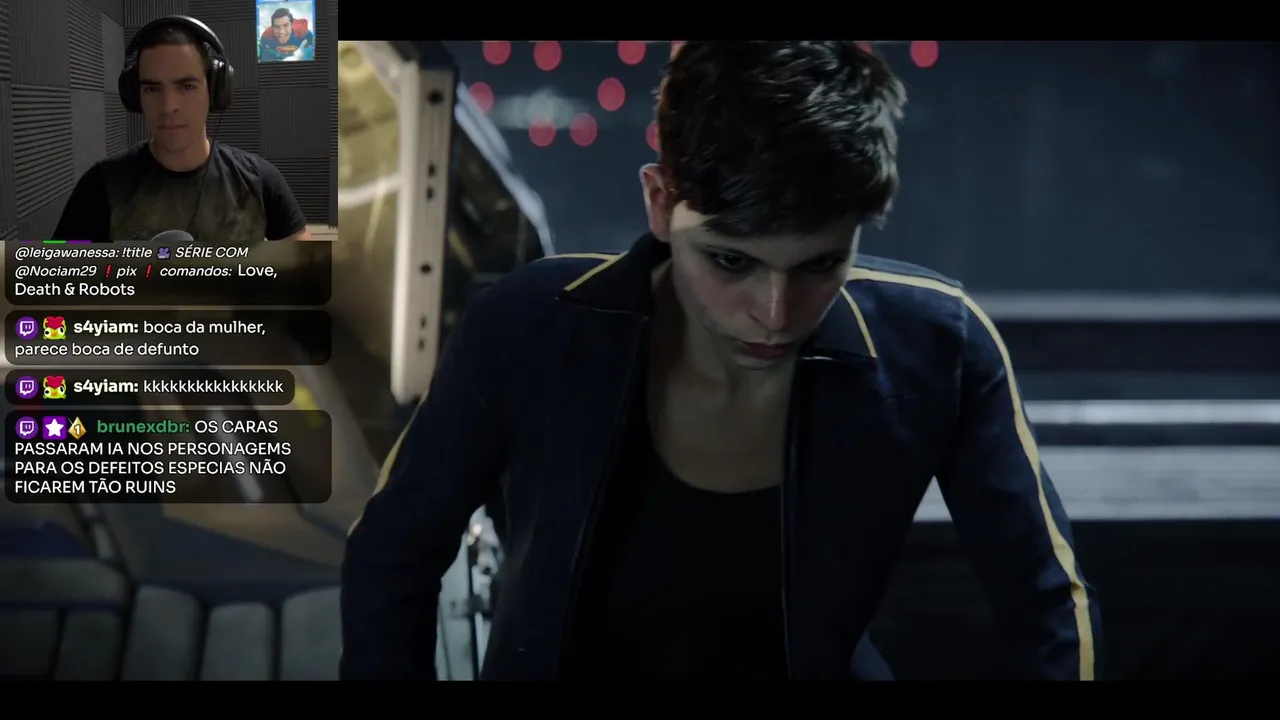Image resolution: width=1280 pixels, height=720 pixels.
Task: Click the 'parece boca de defunto' text
Action: pyautogui.click(x=107, y=349)
